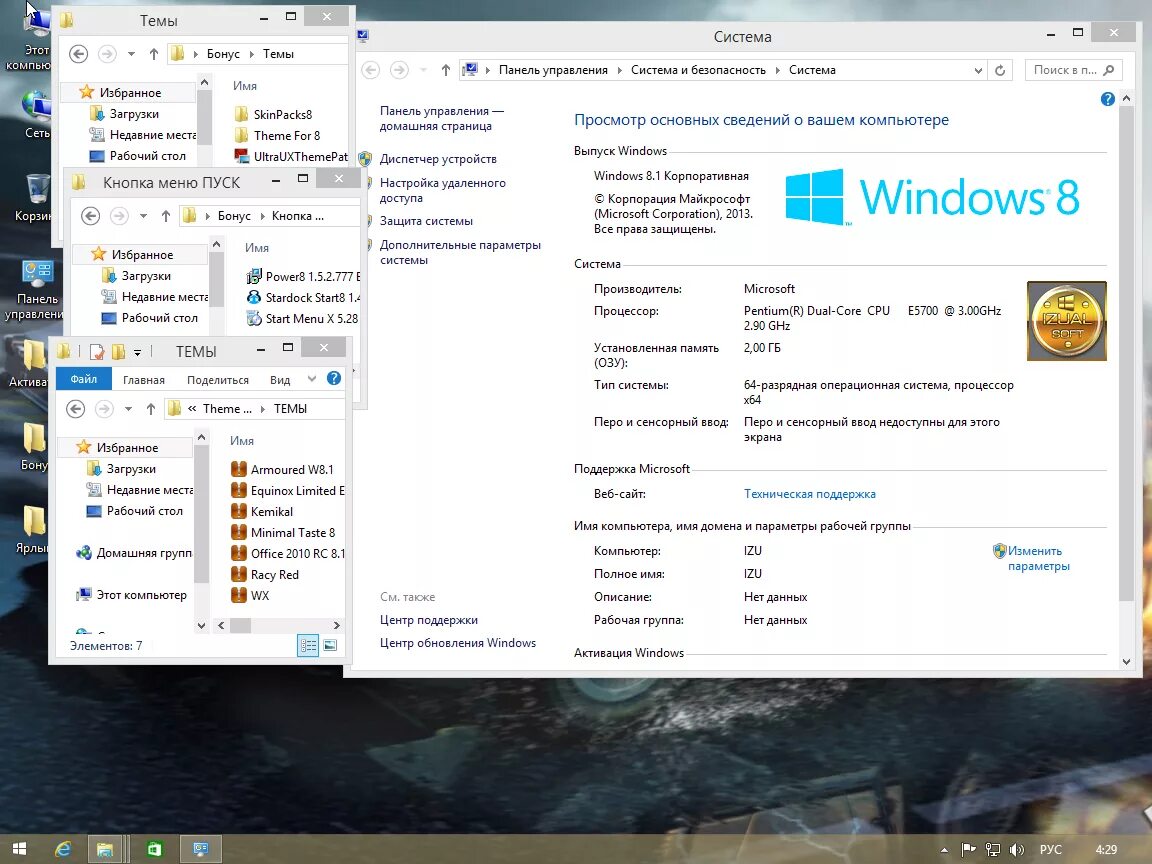This screenshot has height=864, width=1152.
Task: Expand address bar history dropdown in Система
Action: [x=978, y=71]
